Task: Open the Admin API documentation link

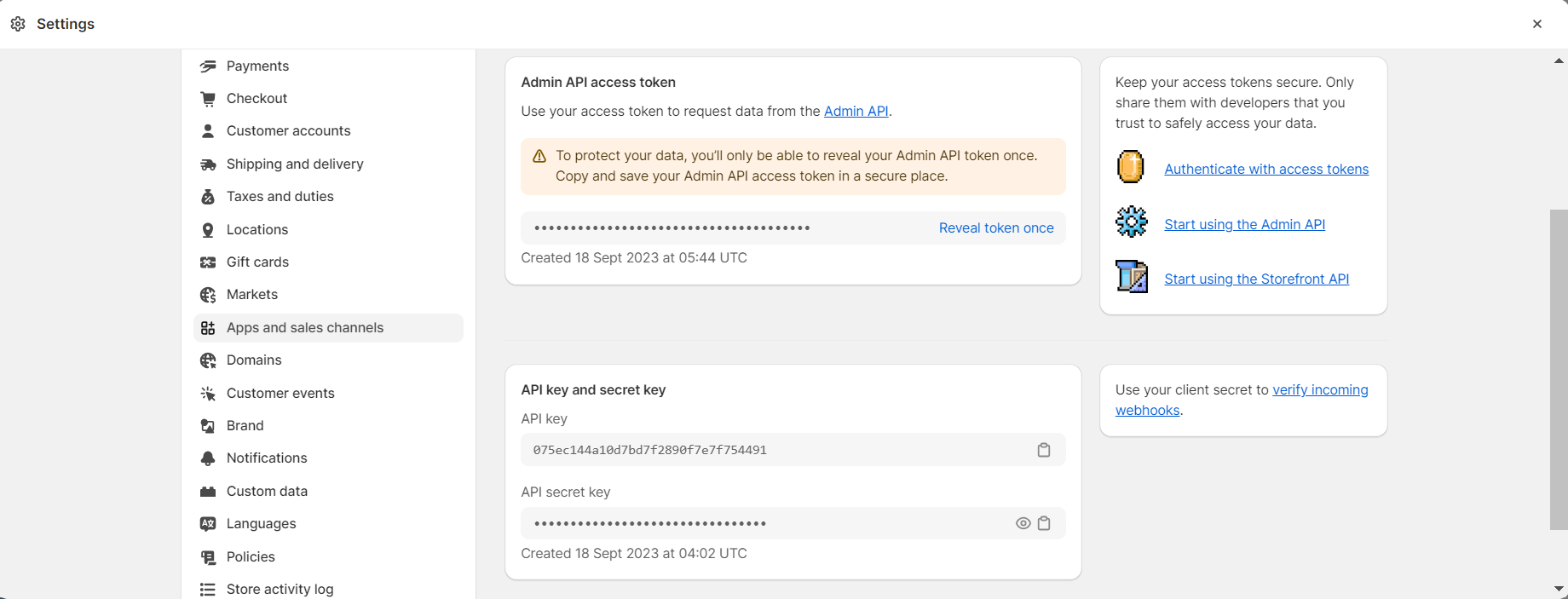Action: [856, 112]
